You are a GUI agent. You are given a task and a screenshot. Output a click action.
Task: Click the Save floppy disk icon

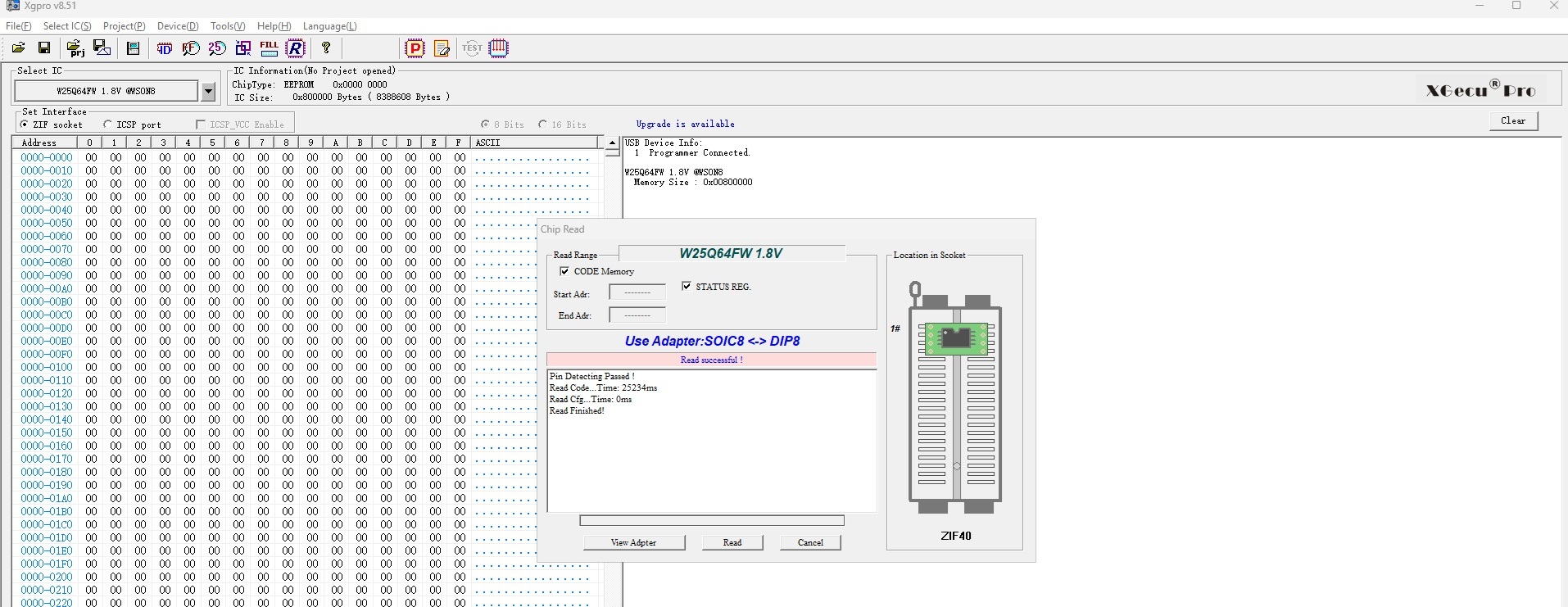[x=44, y=48]
